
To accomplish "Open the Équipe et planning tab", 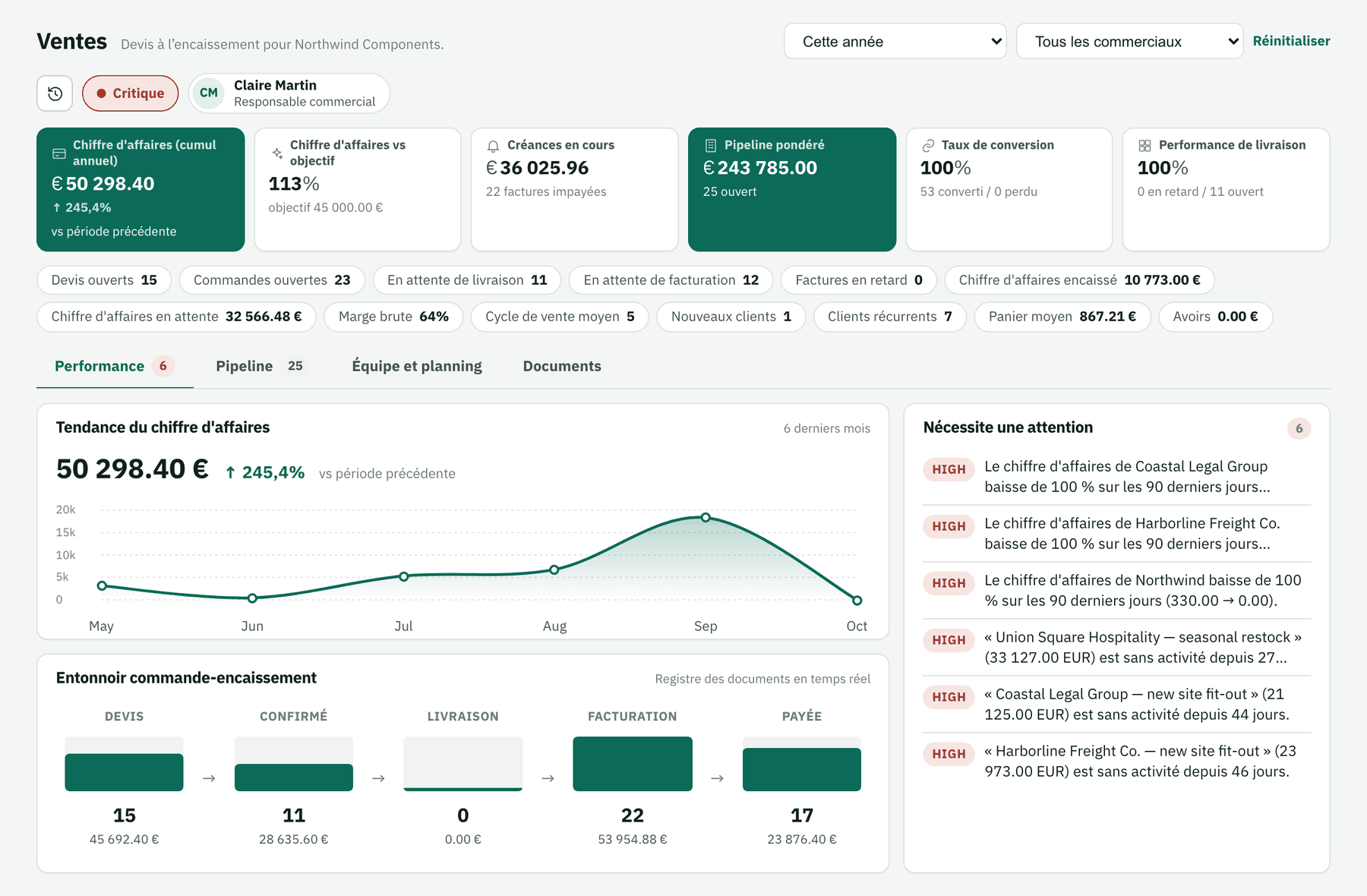I will point(417,366).
